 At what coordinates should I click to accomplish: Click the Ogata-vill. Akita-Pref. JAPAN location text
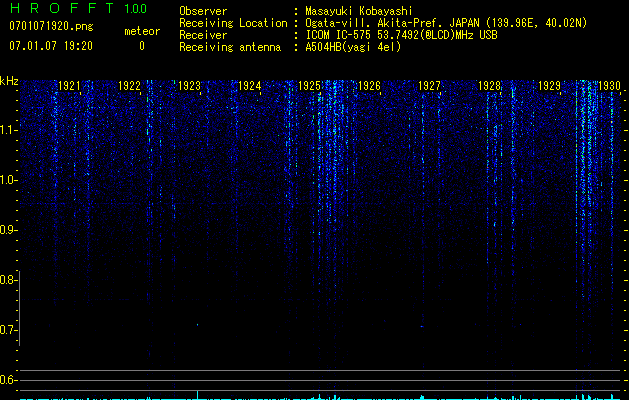[446, 23]
